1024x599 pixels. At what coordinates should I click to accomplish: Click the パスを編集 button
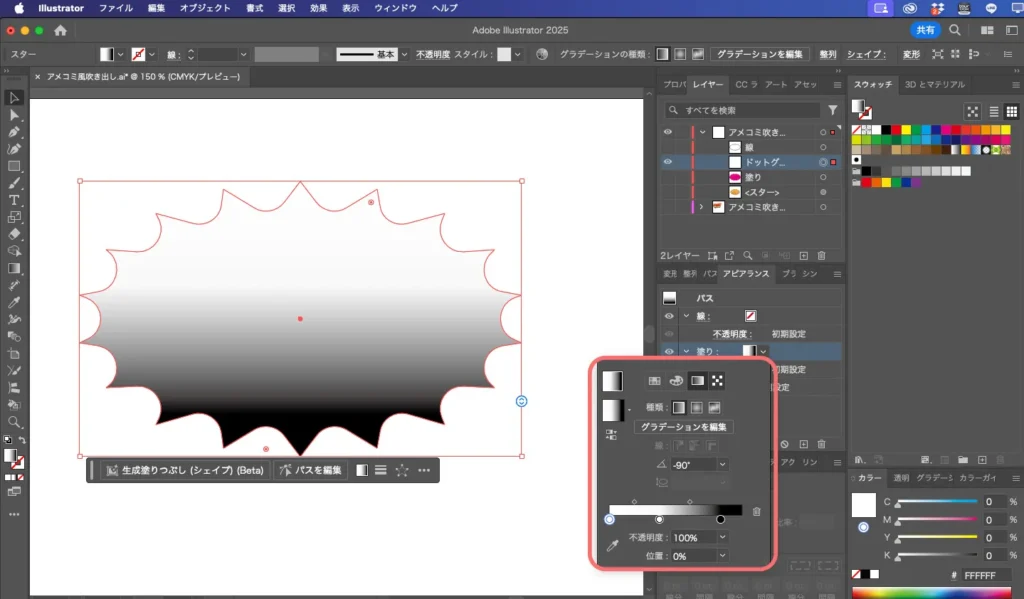(x=311, y=470)
